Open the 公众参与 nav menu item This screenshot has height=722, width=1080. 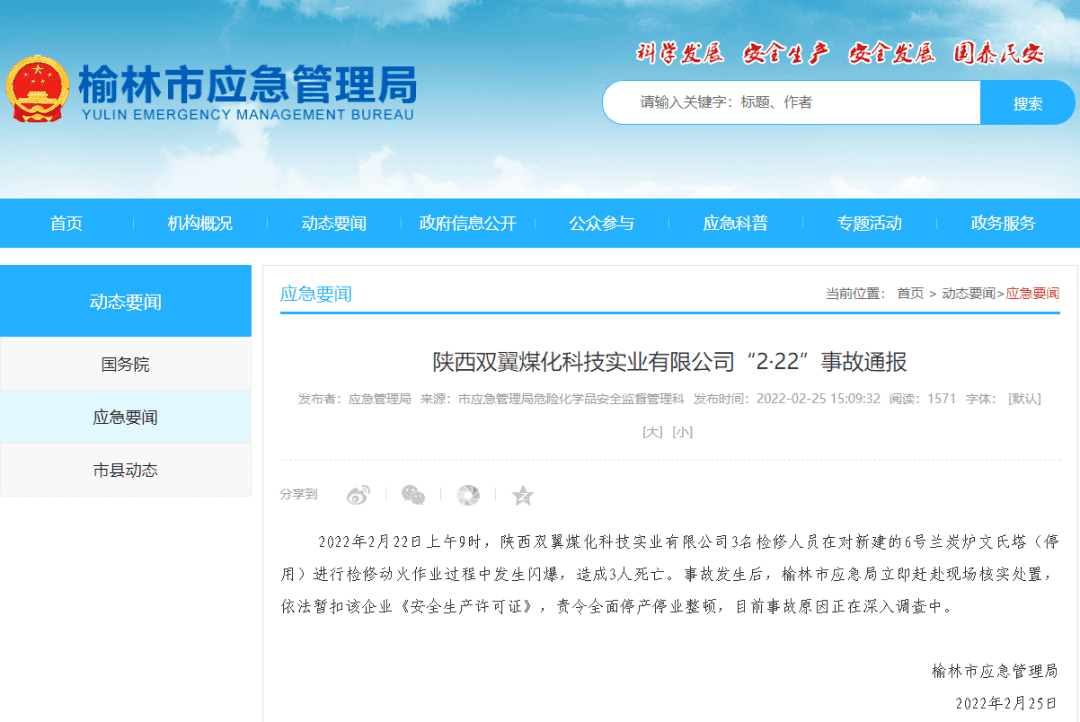(x=601, y=223)
